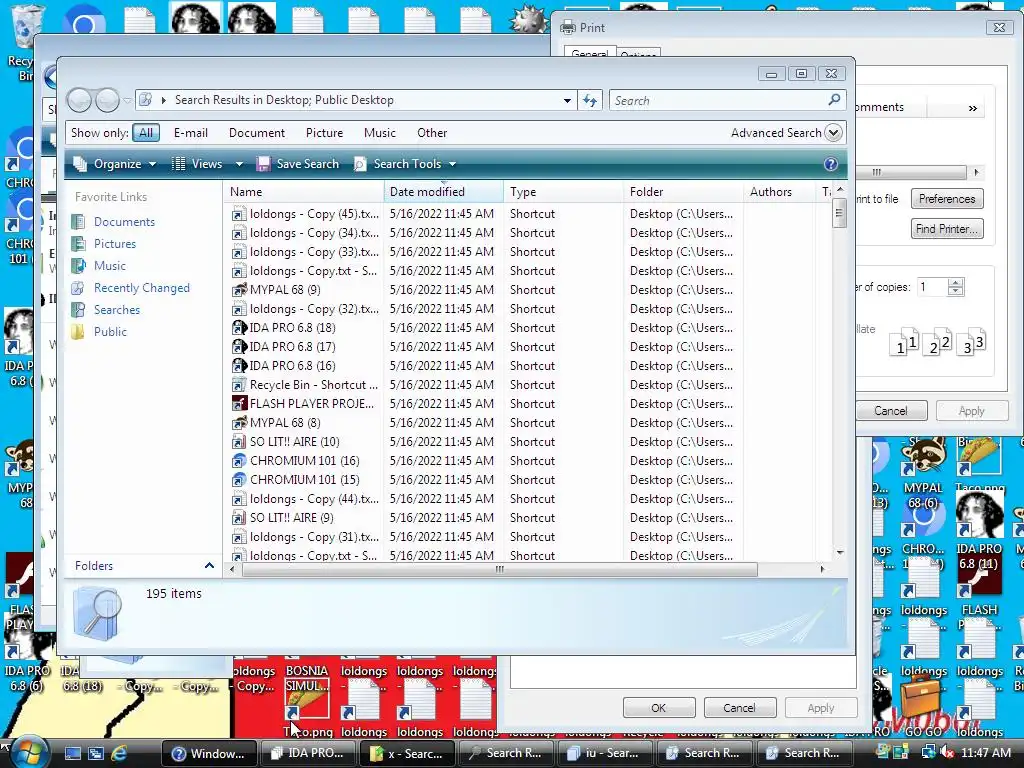Select the MYPAL 68 (9) raccoon icon
Image resolution: width=1024 pixels, height=768 pixels.
pyautogui.click(x=240, y=290)
